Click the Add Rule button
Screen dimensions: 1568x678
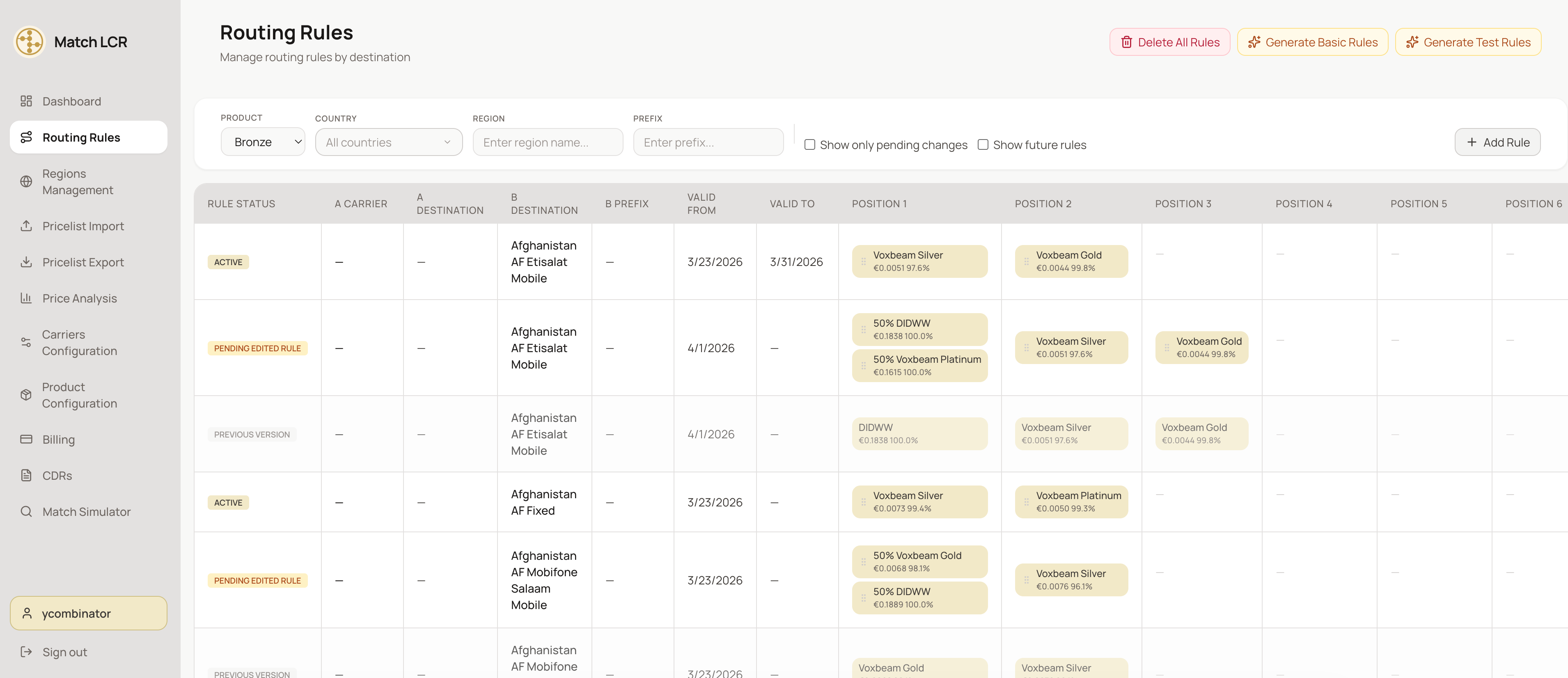(x=1497, y=142)
